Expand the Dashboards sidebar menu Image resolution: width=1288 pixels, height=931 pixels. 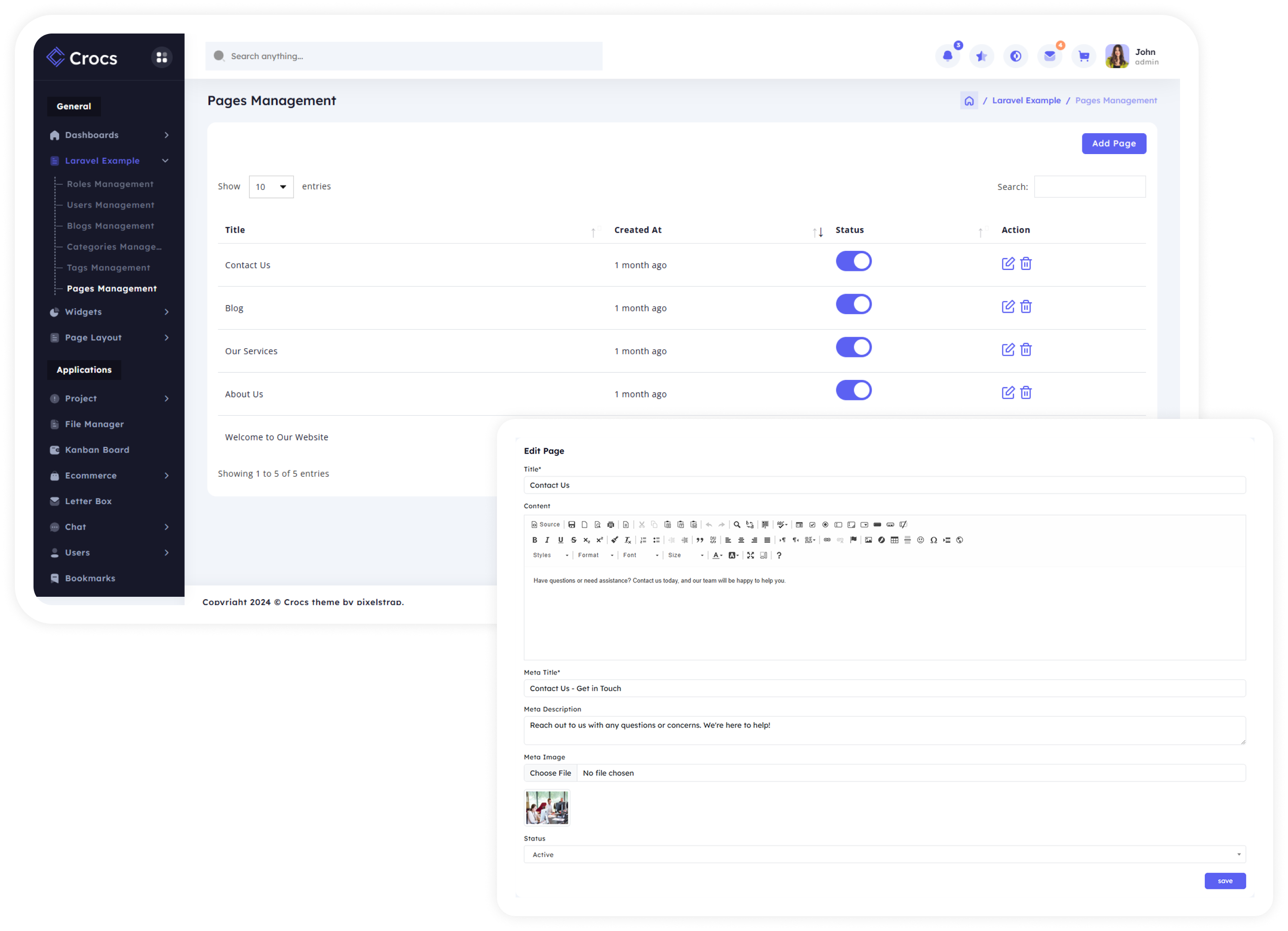[x=109, y=135]
